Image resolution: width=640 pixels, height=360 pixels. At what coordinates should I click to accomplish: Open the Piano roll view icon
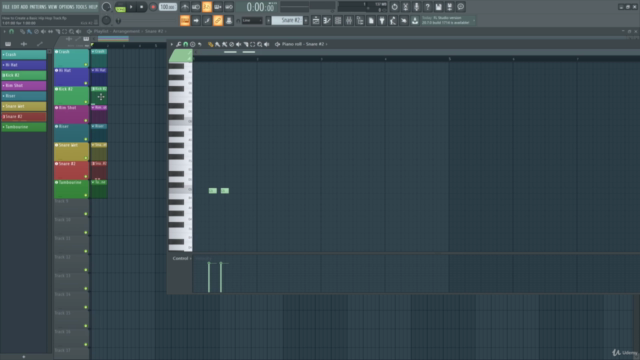click(x=327, y=20)
